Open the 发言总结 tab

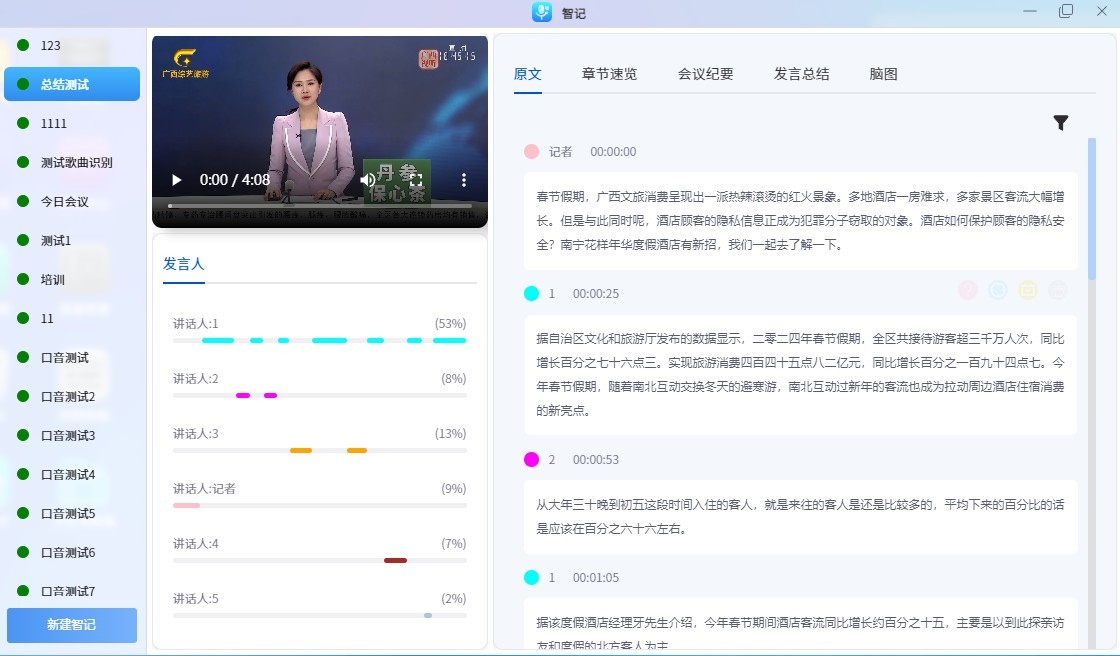[801, 74]
